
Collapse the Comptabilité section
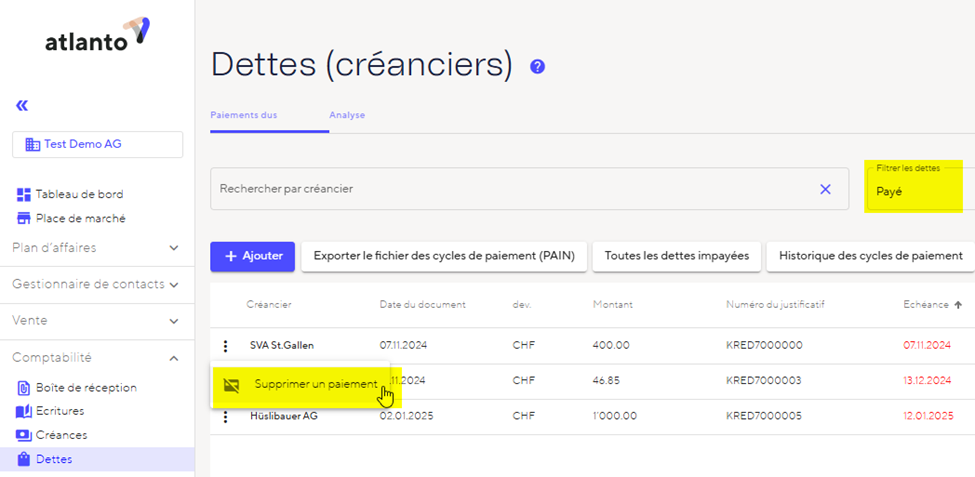tap(97, 357)
